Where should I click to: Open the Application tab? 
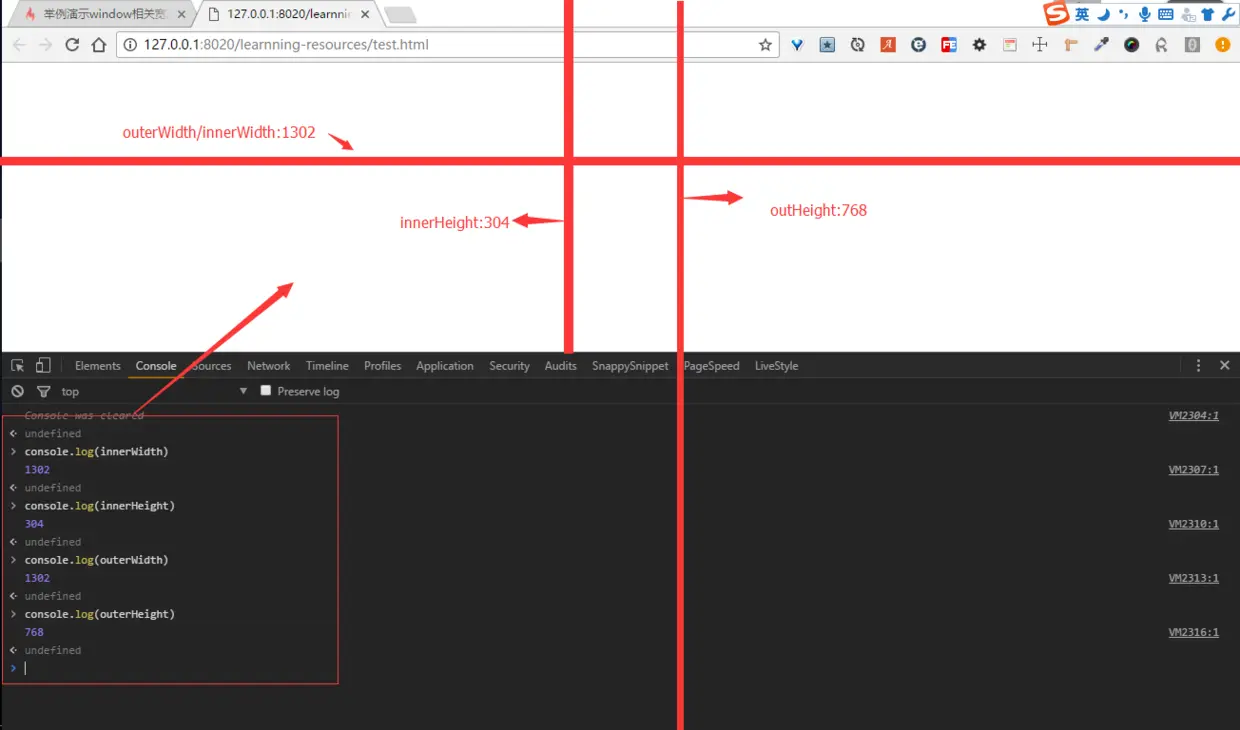445,366
